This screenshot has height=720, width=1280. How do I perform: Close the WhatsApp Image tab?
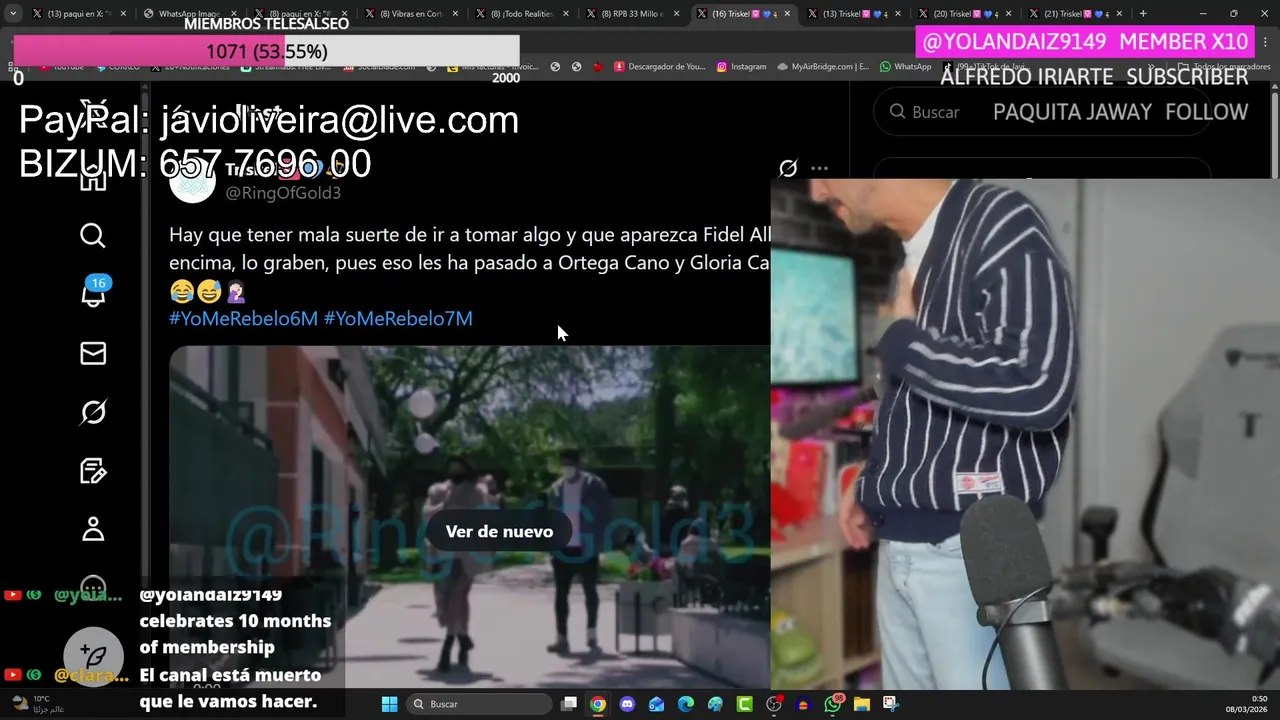coord(233,14)
